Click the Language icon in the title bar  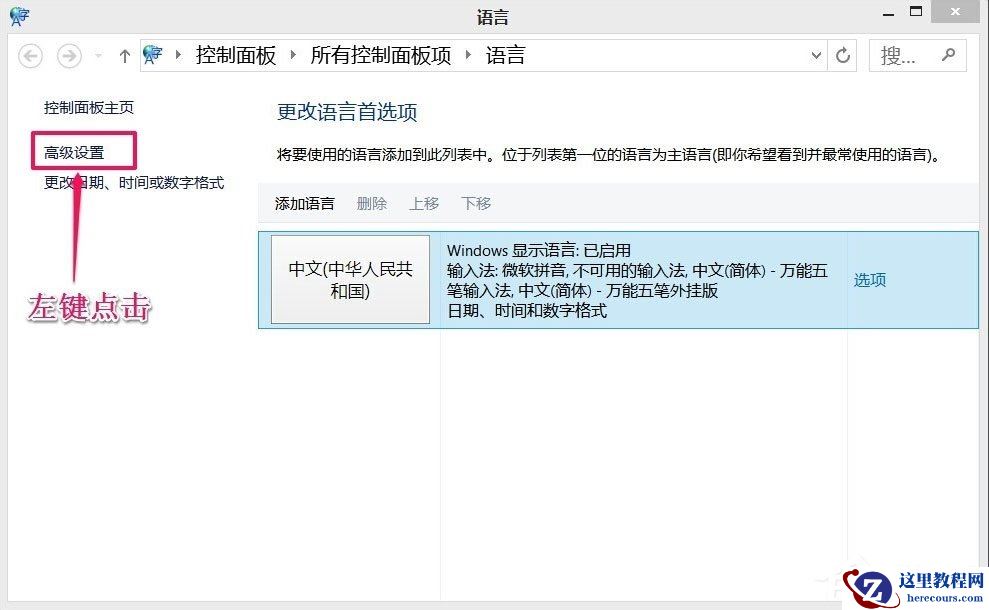tap(18, 16)
